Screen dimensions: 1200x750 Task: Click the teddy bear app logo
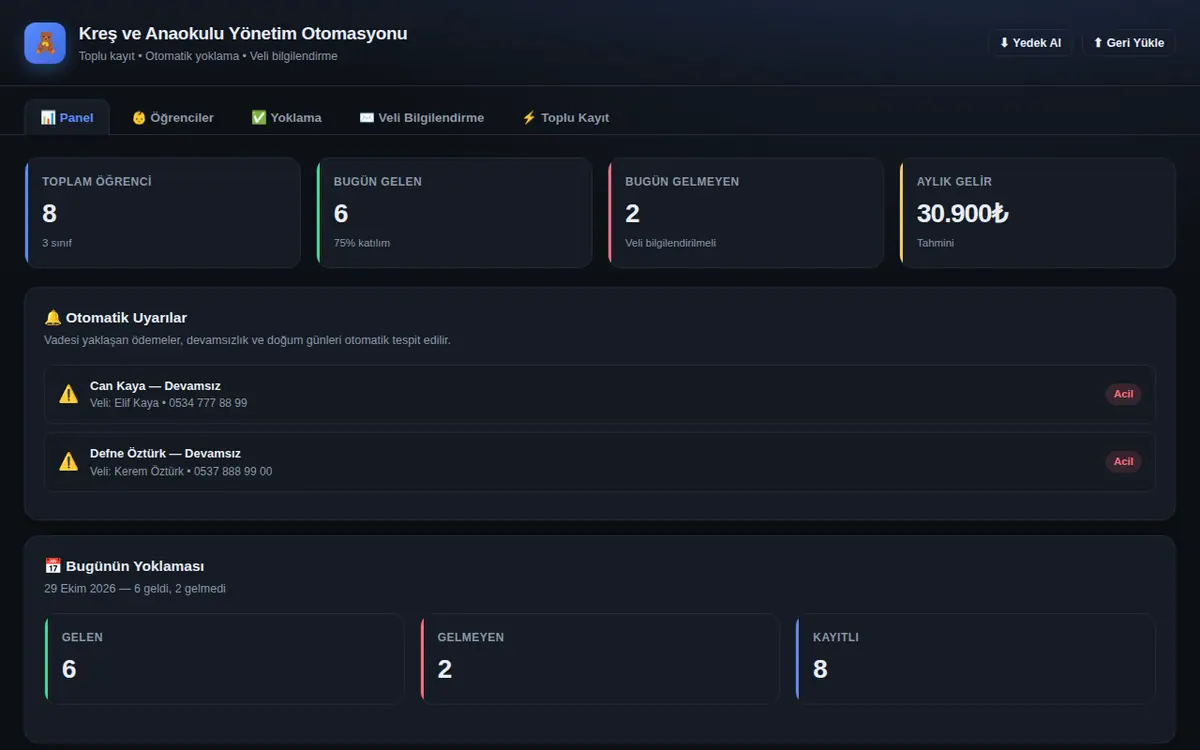(45, 43)
